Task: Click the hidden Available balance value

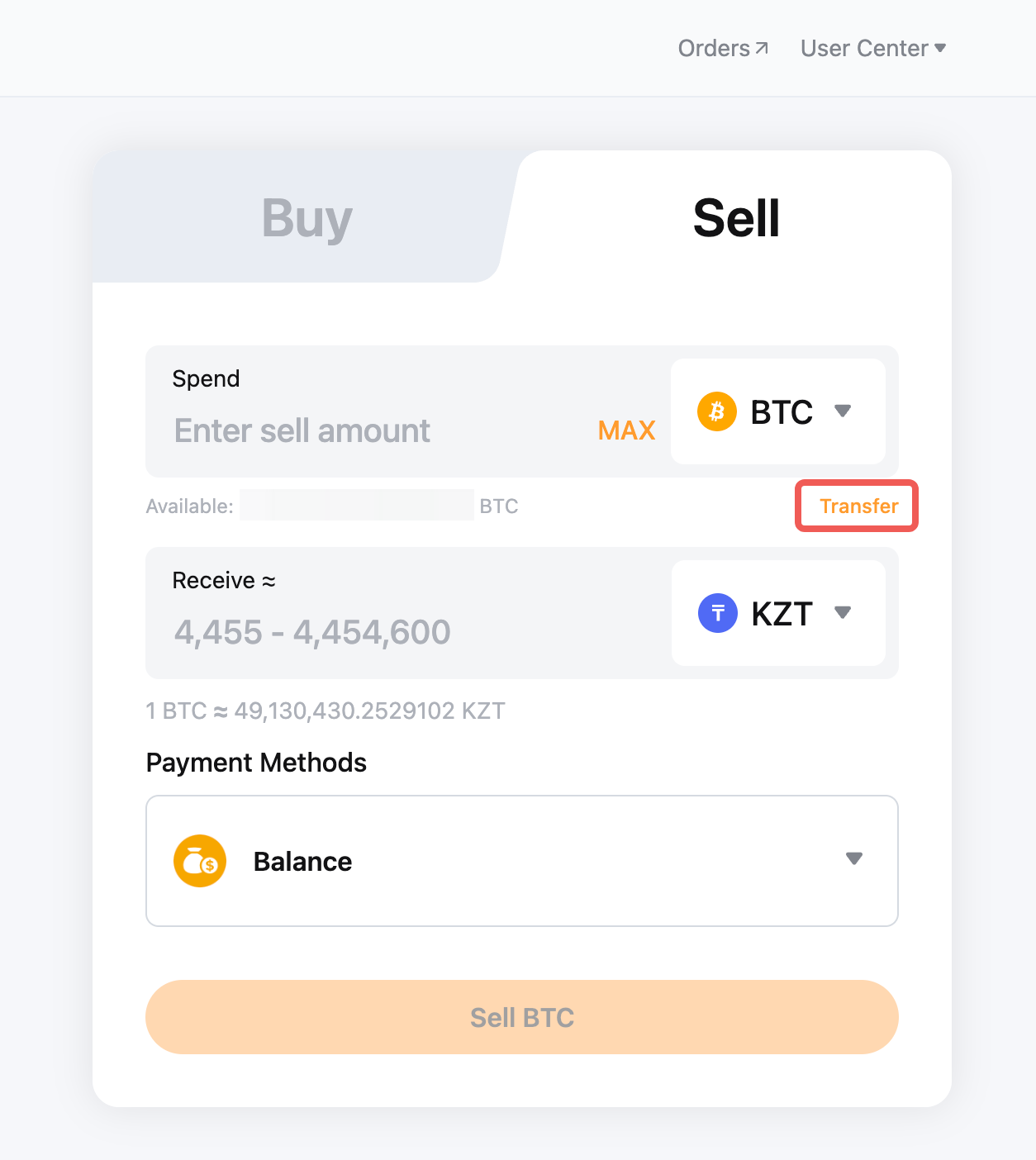Action: pyautogui.click(x=356, y=506)
